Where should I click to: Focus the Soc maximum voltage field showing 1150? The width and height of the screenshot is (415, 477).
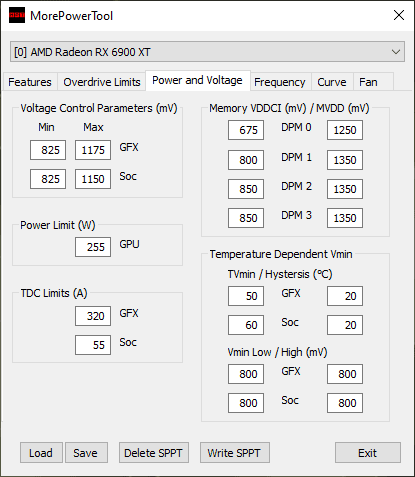(x=93, y=179)
